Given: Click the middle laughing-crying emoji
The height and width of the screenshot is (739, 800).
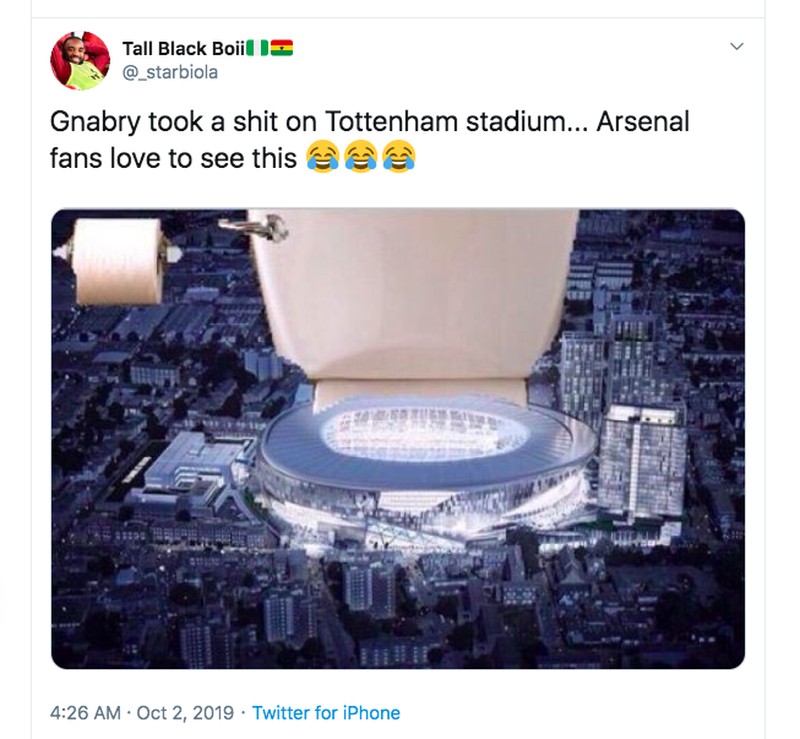Looking at the screenshot, I should point(360,157).
